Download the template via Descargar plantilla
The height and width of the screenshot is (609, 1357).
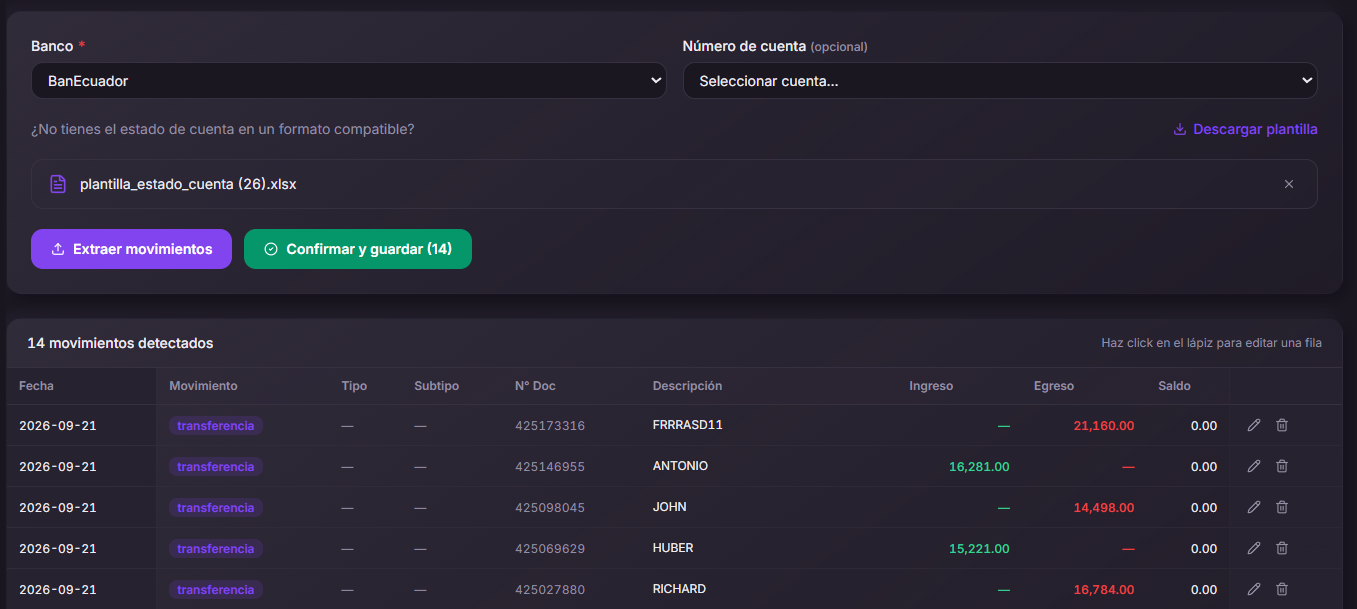pos(1245,129)
